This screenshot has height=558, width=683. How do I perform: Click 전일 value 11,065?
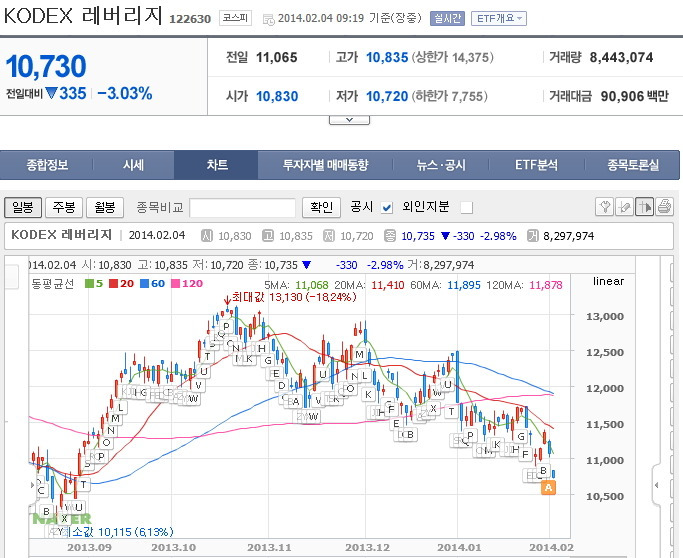277,57
